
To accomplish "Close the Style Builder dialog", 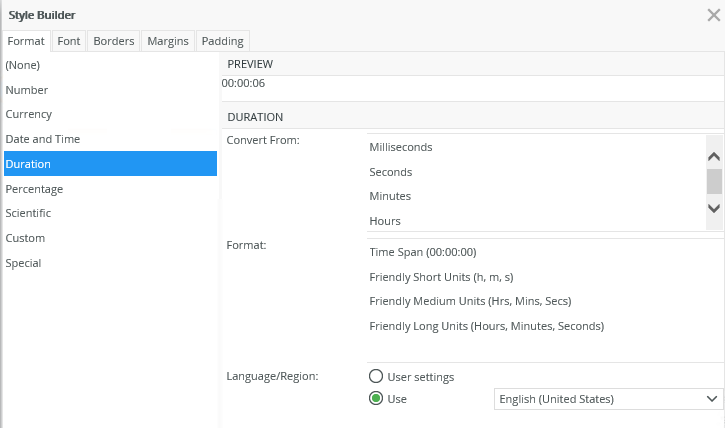I will click(713, 15).
